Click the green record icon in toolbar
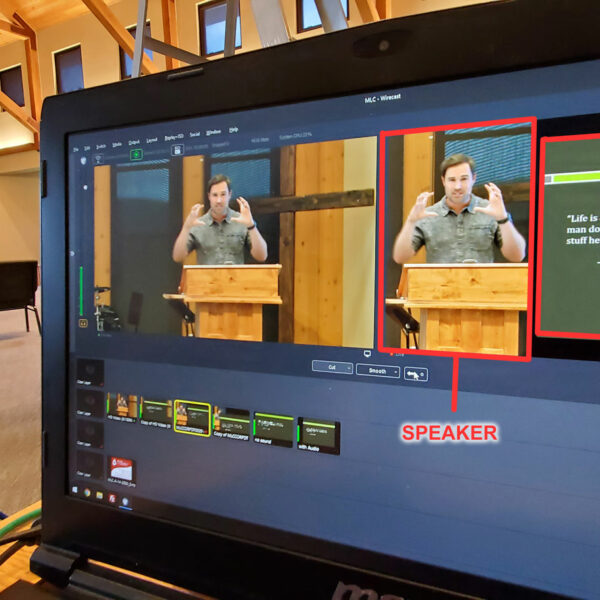The height and width of the screenshot is (600, 600). click(135, 154)
